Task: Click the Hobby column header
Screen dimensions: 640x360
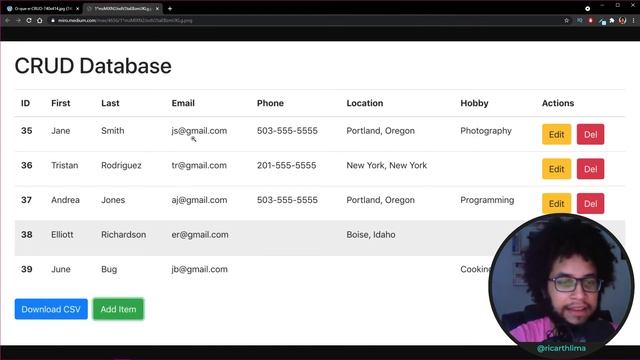Action: (x=474, y=103)
